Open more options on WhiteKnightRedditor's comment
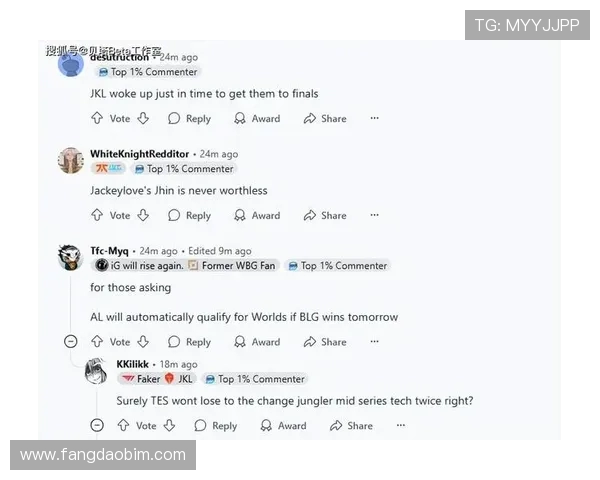 [x=375, y=215]
